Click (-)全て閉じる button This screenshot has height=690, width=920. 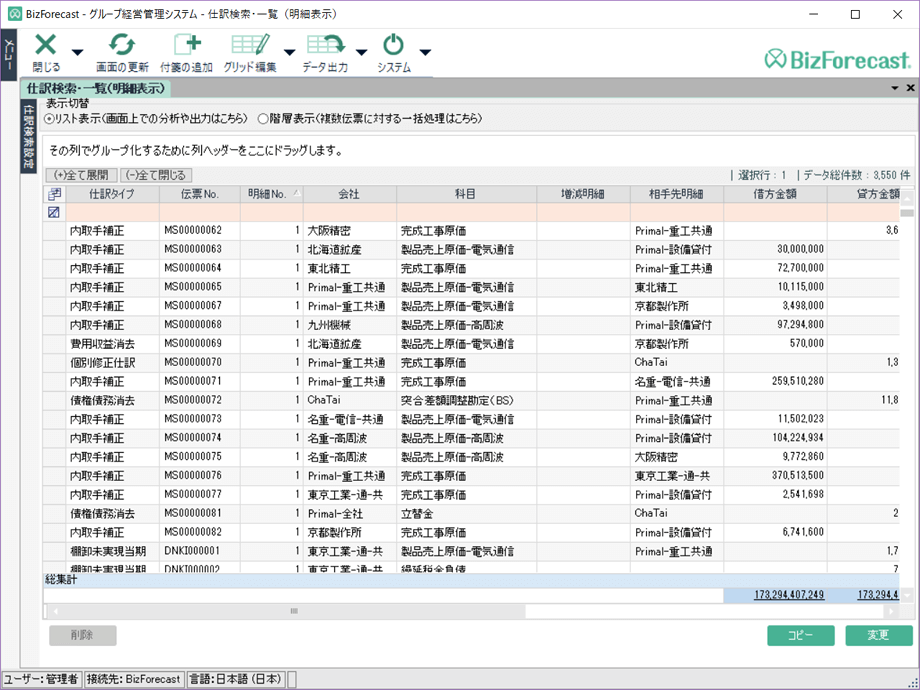point(156,175)
